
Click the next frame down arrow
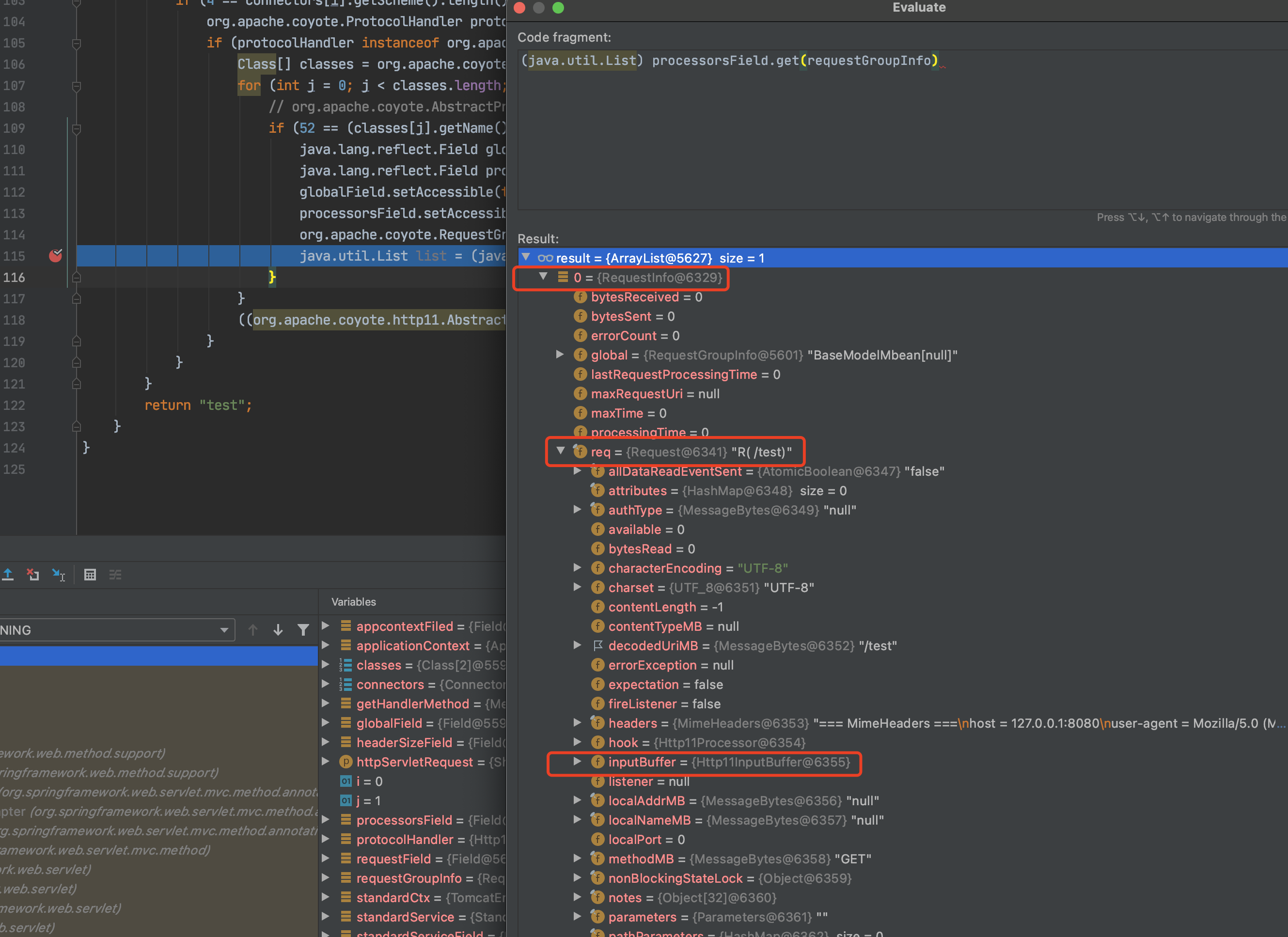coord(278,630)
